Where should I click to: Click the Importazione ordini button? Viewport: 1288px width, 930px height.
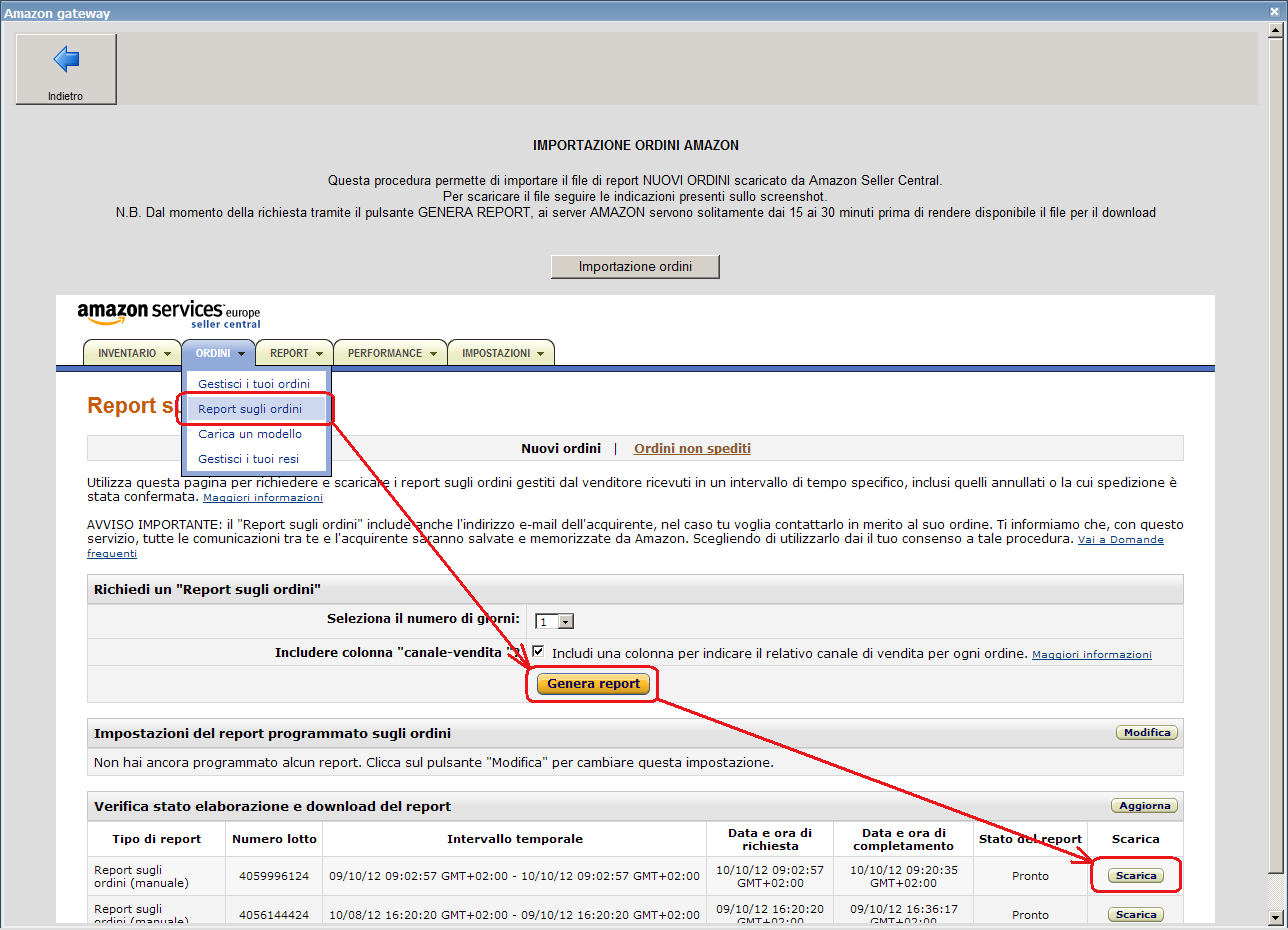pos(635,267)
